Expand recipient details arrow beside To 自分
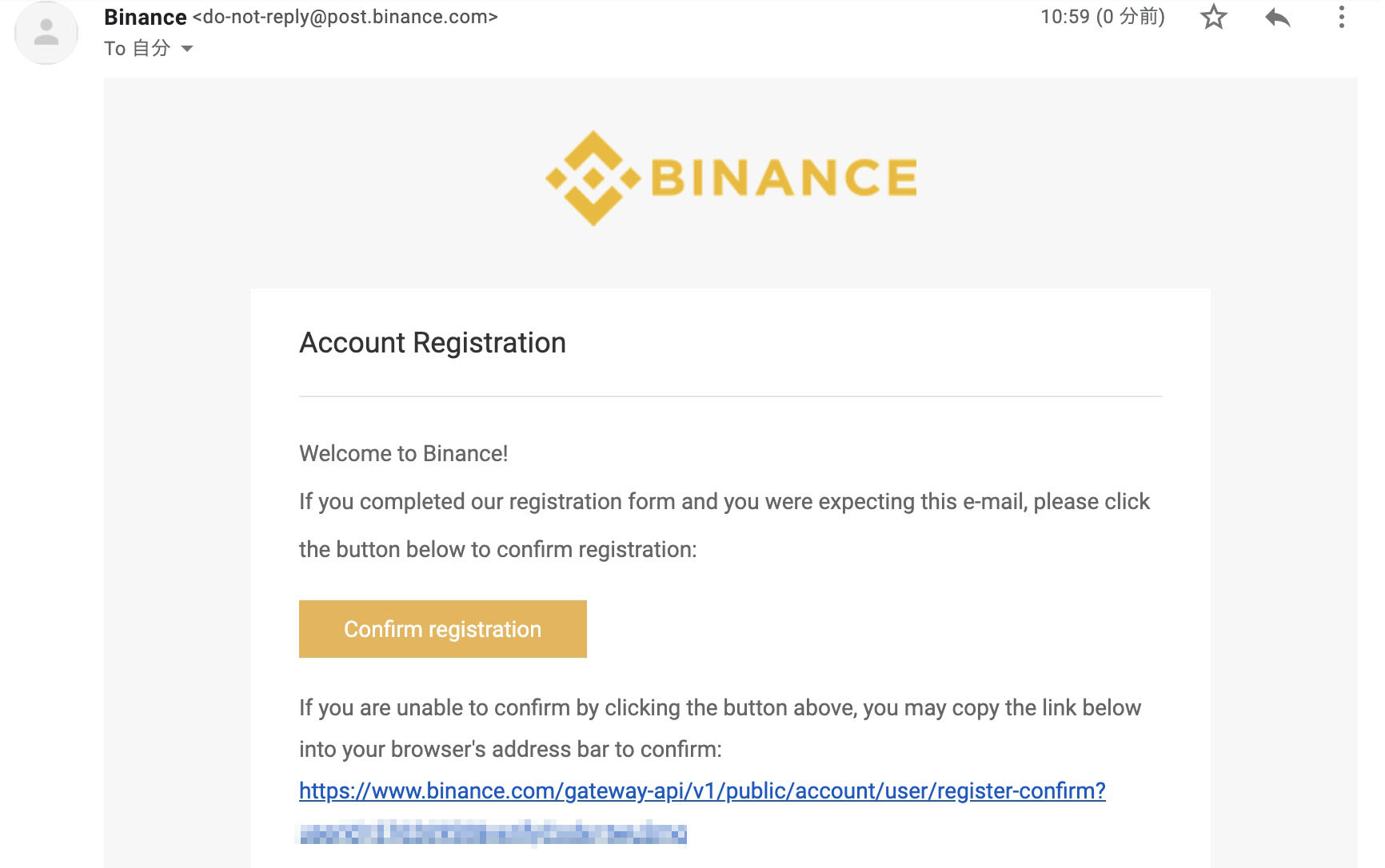Screen dimensions: 1385x868 click(187, 49)
